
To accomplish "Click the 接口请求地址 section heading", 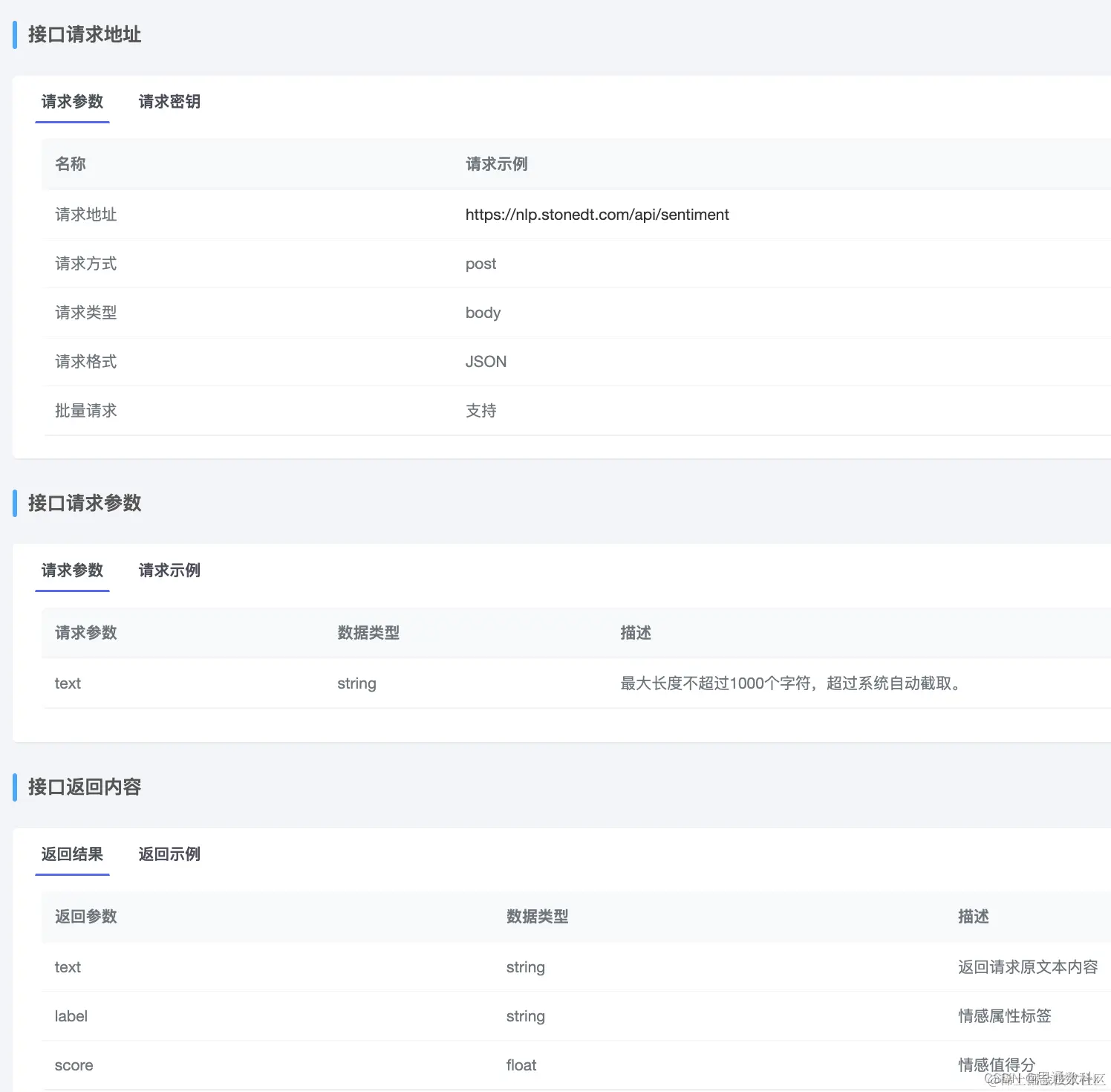I will 85,35.
